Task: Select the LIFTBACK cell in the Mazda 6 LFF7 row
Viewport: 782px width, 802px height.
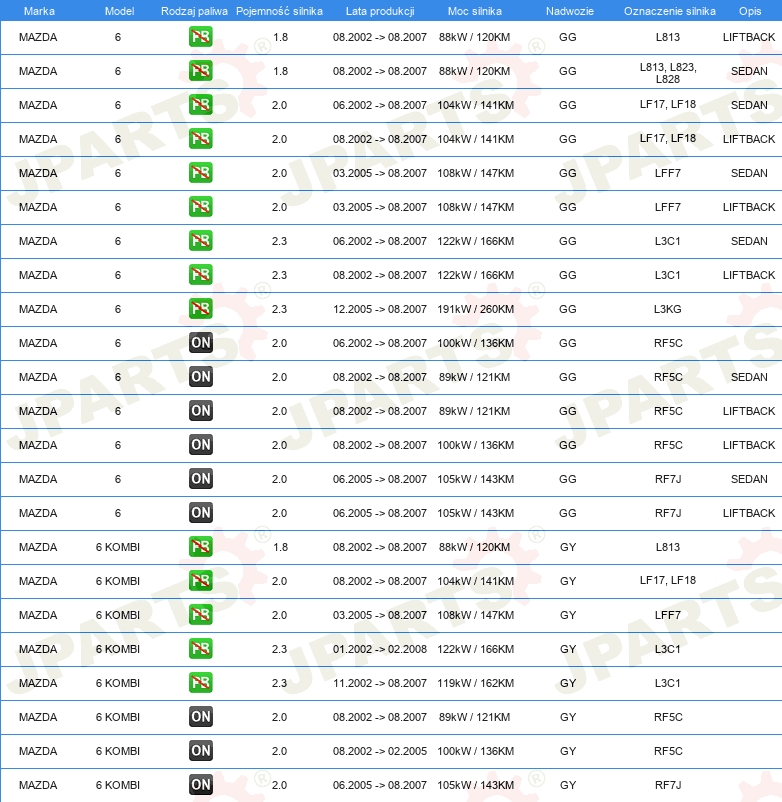Action: [749, 207]
